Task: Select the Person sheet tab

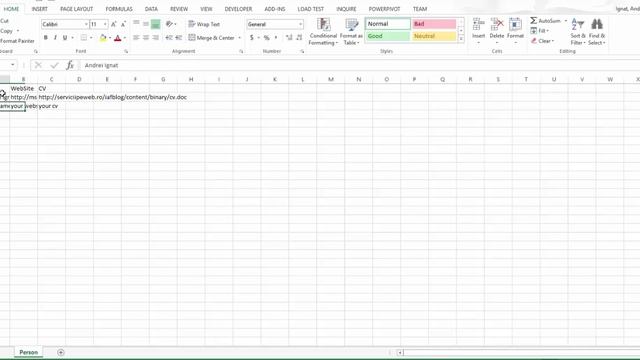Action: point(29,352)
